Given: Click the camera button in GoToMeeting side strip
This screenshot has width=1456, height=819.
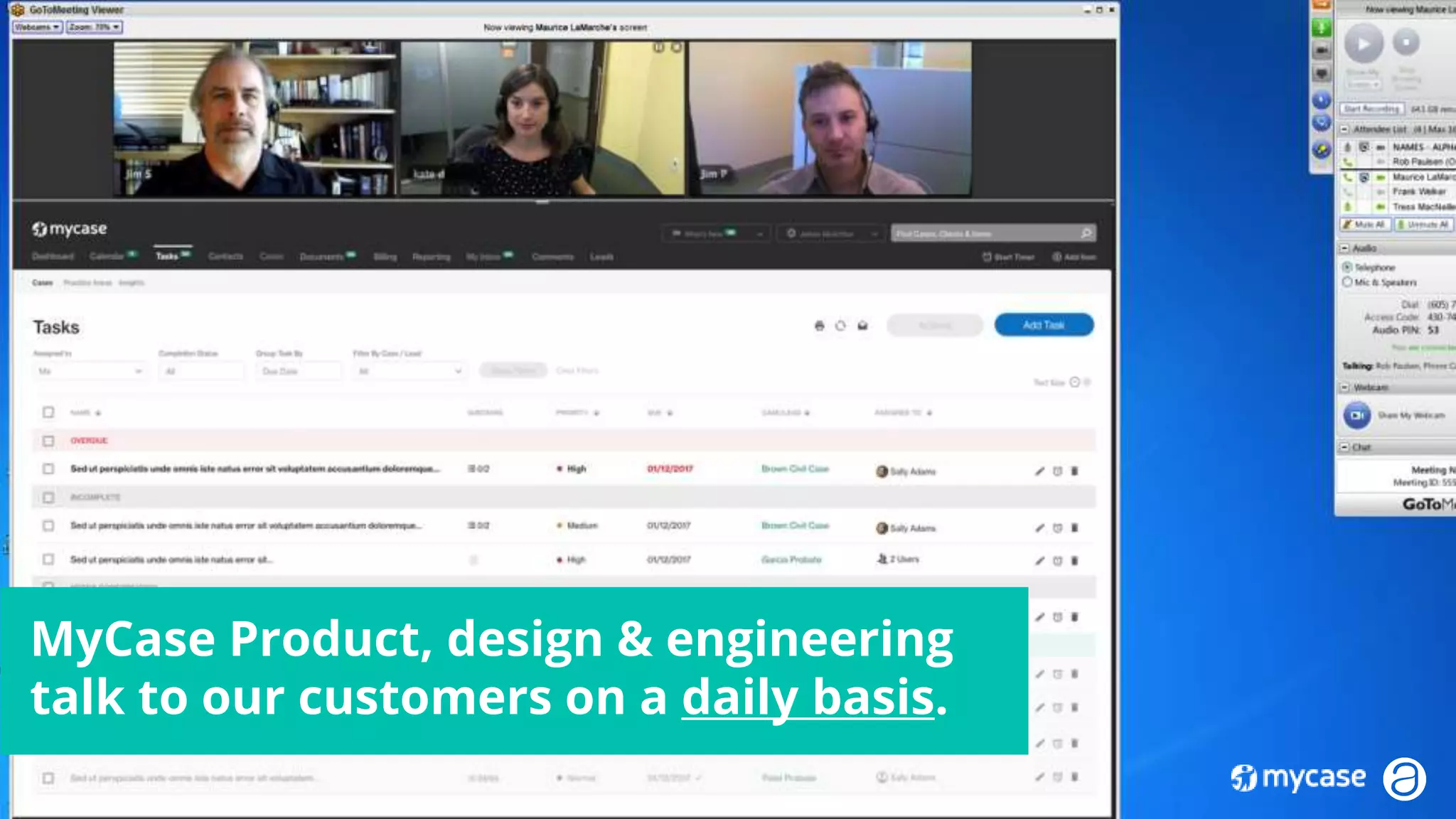Looking at the screenshot, I should tap(1321, 50).
